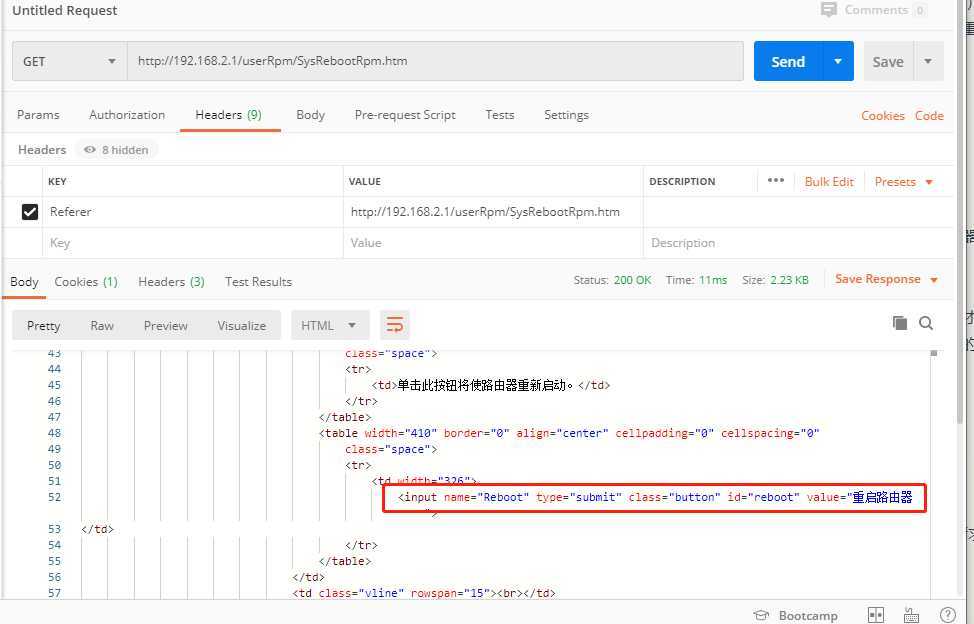The width and height of the screenshot is (974, 624).
Task: Expand the arrow next to Send button
Action: [x=838, y=61]
